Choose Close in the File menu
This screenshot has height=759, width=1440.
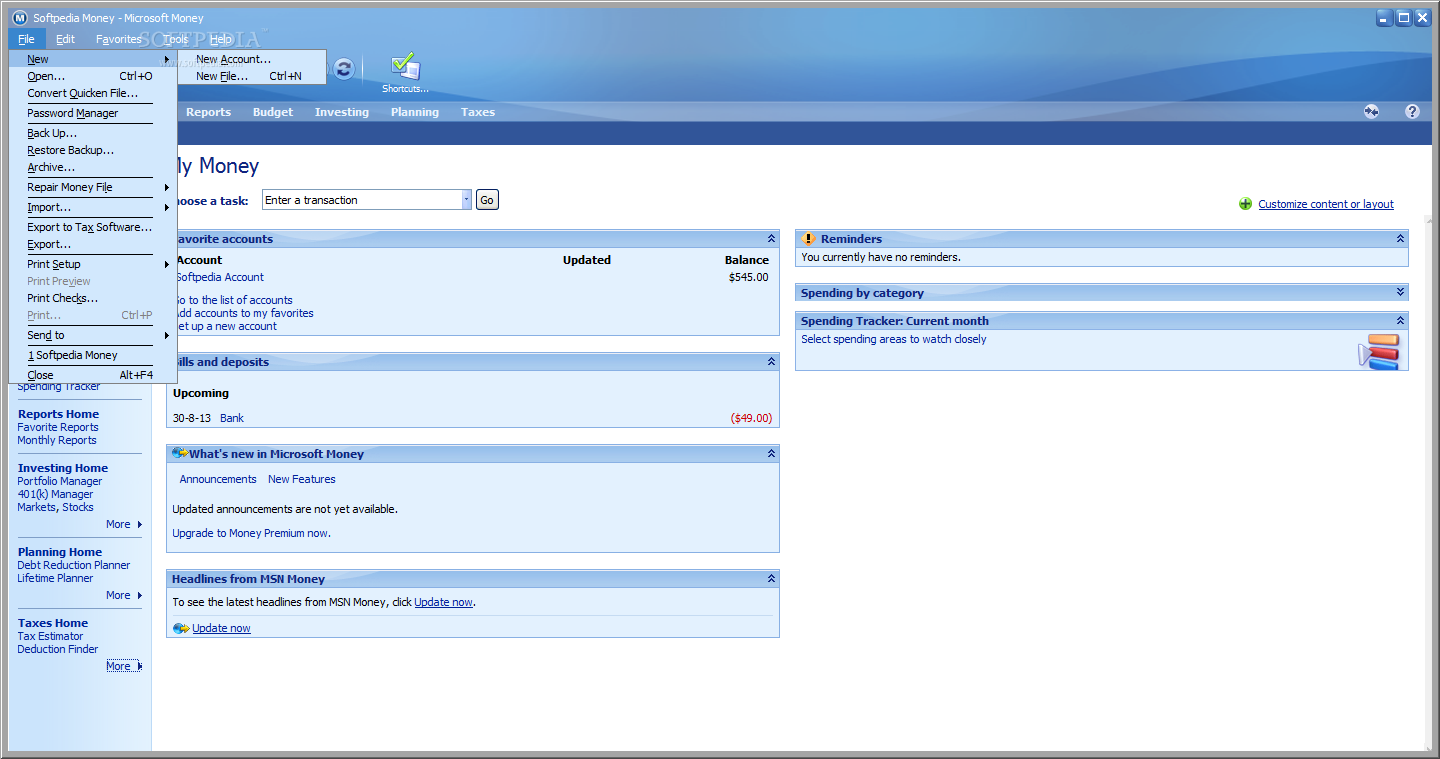pos(92,375)
